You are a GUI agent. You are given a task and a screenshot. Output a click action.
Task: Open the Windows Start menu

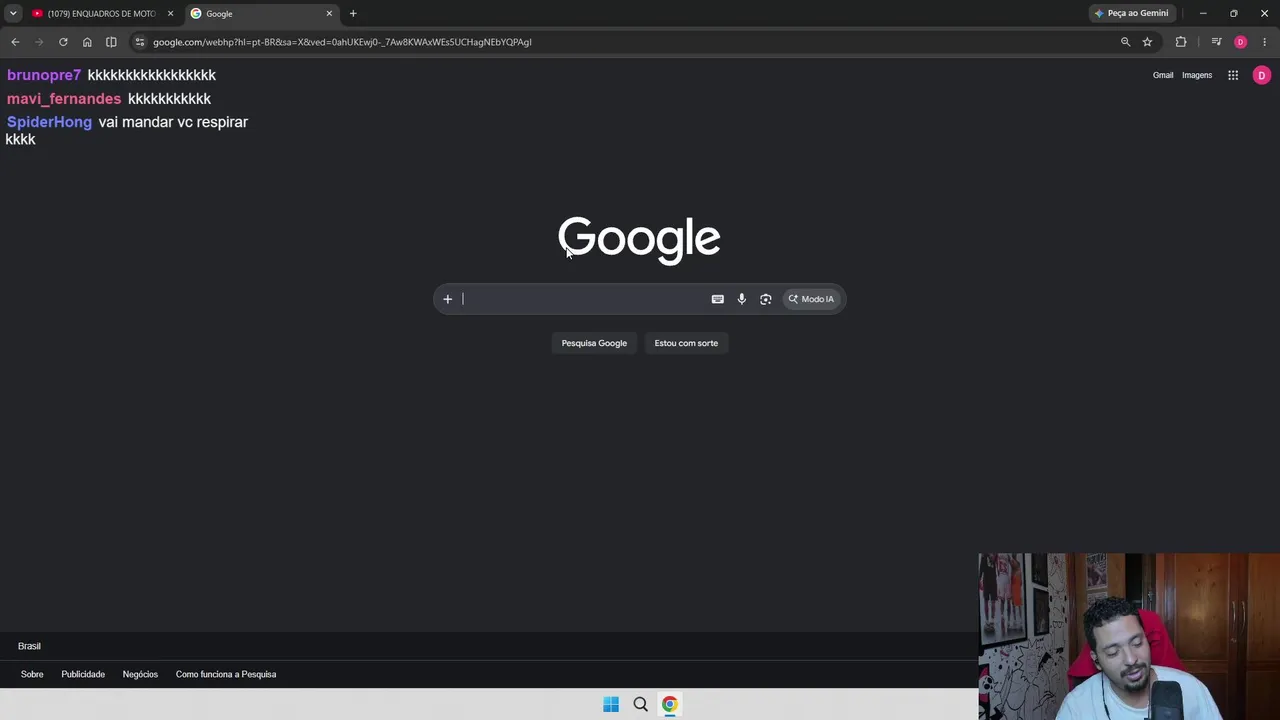[611, 704]
